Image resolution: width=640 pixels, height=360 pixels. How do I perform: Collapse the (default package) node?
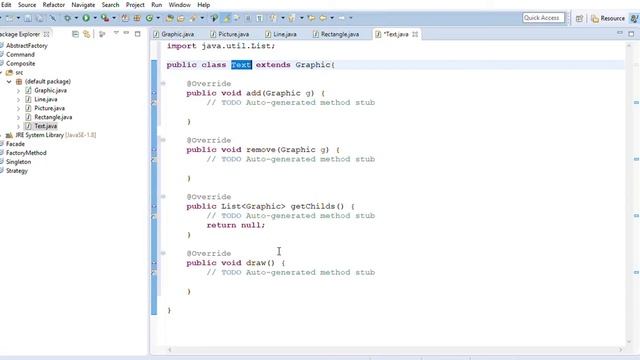(x=9, y=82)
